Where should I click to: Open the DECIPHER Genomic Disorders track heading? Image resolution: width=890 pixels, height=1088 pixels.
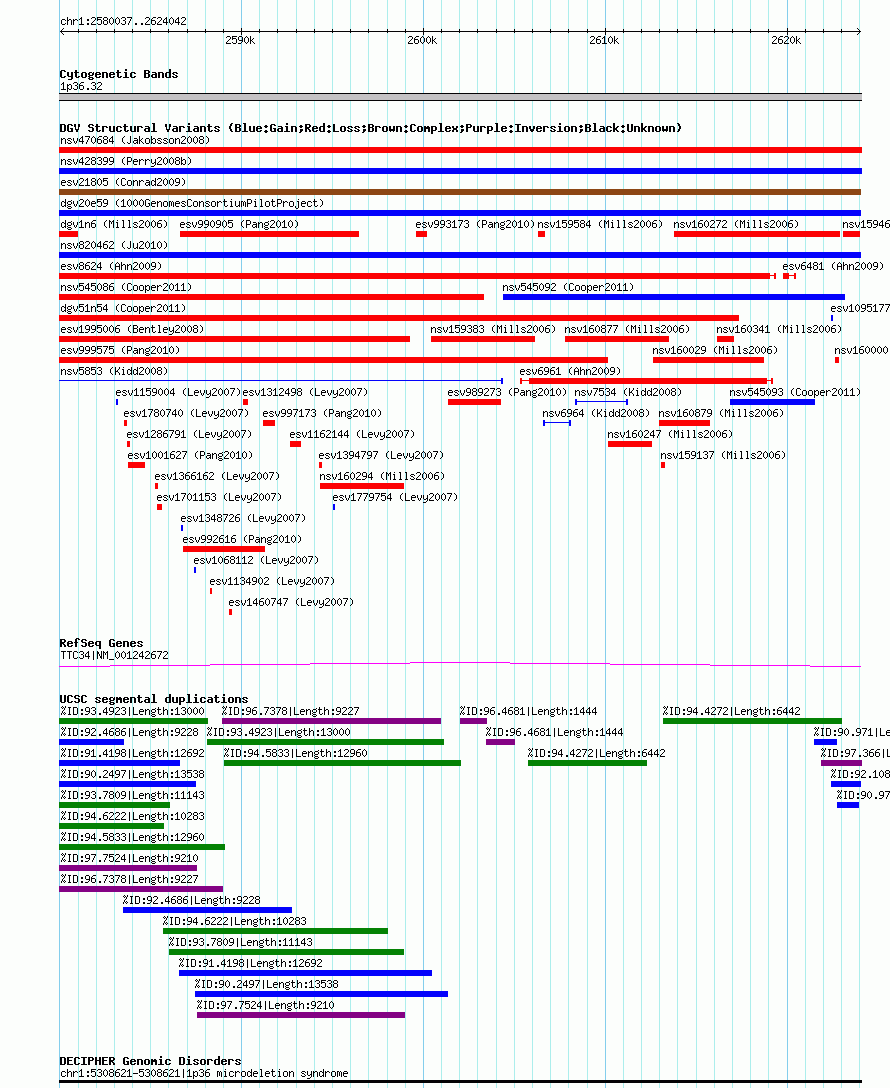[x=151, y=1061]
